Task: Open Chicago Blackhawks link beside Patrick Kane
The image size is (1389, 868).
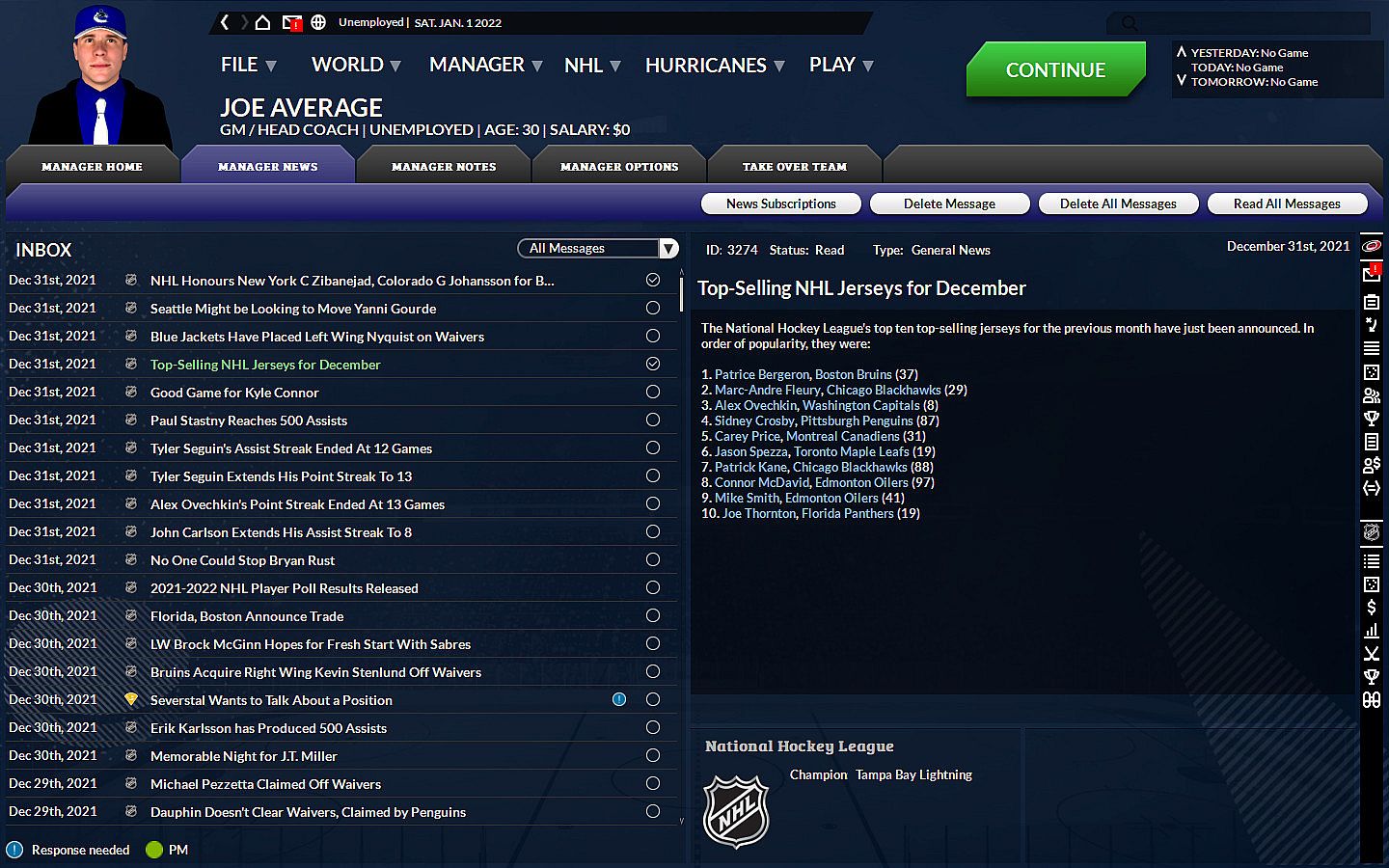Action: [x=850, y=467]
